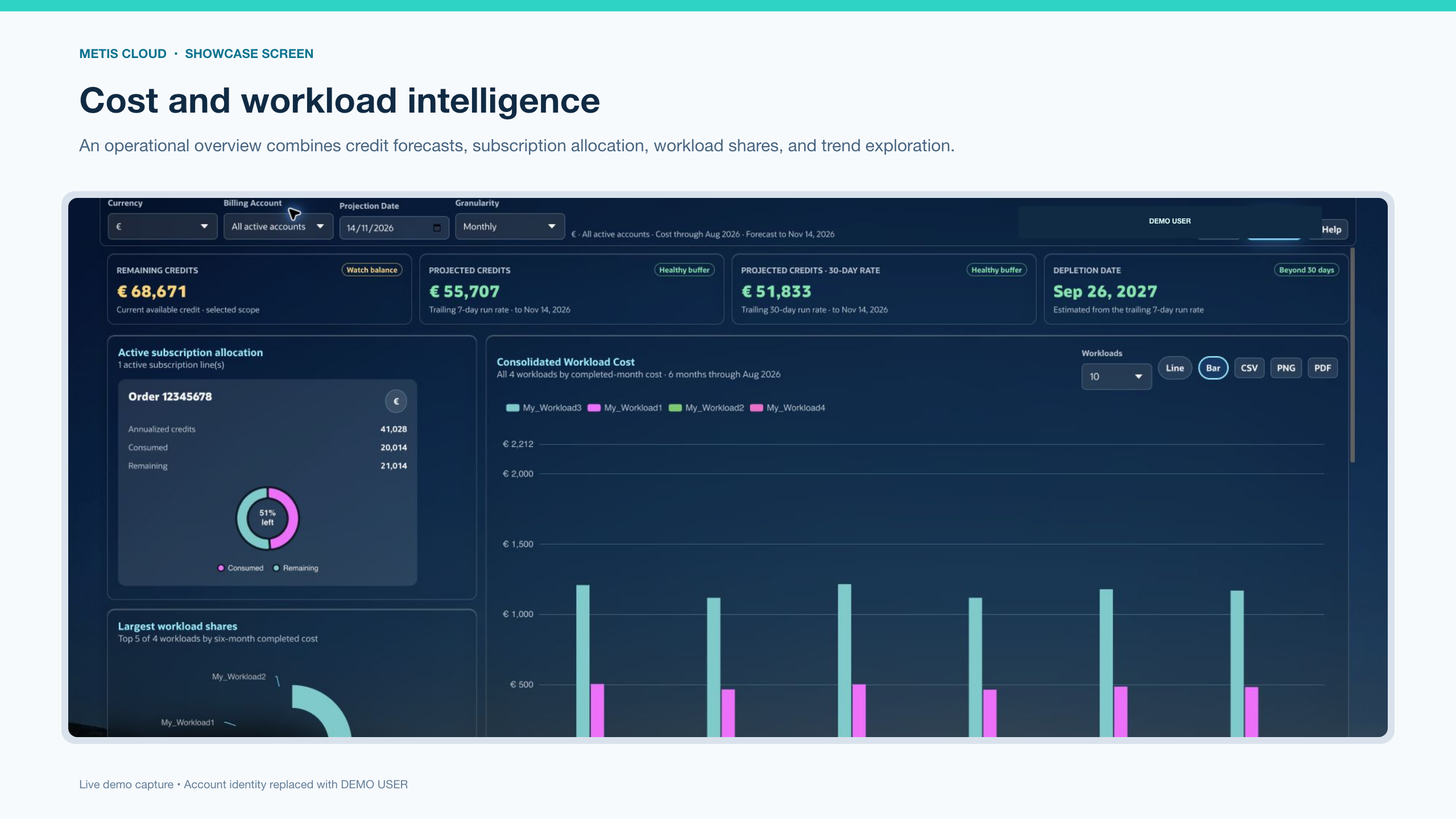
Task: Toggle the Consumed donut legend item
Action: pyautogui.click(x=241, y=568)
